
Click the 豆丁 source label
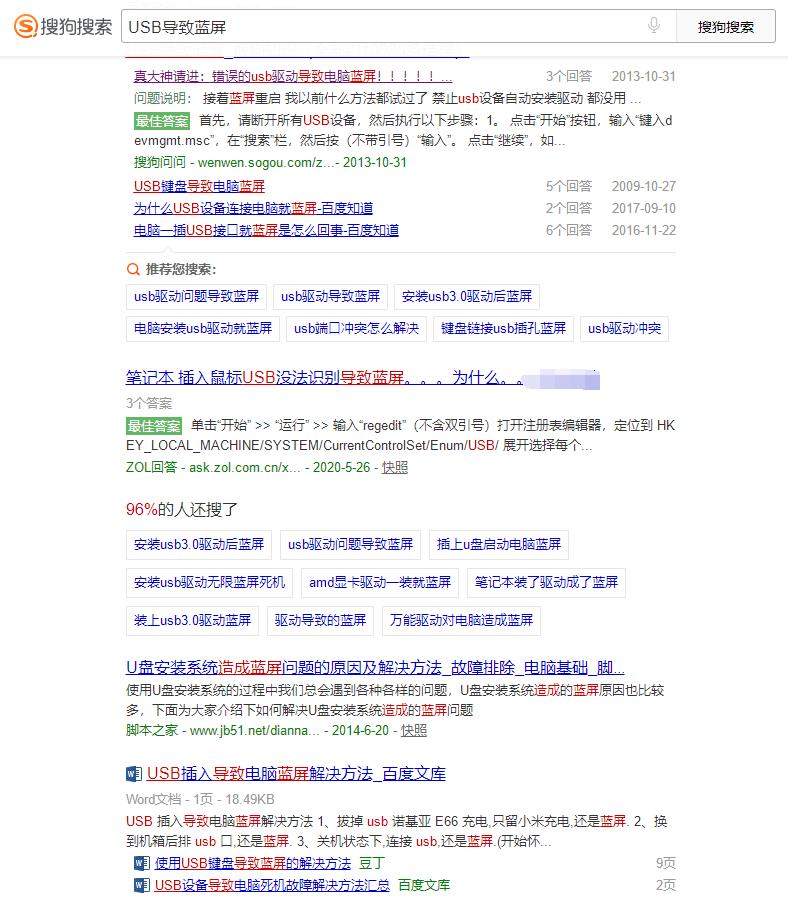tap(372, 863)
